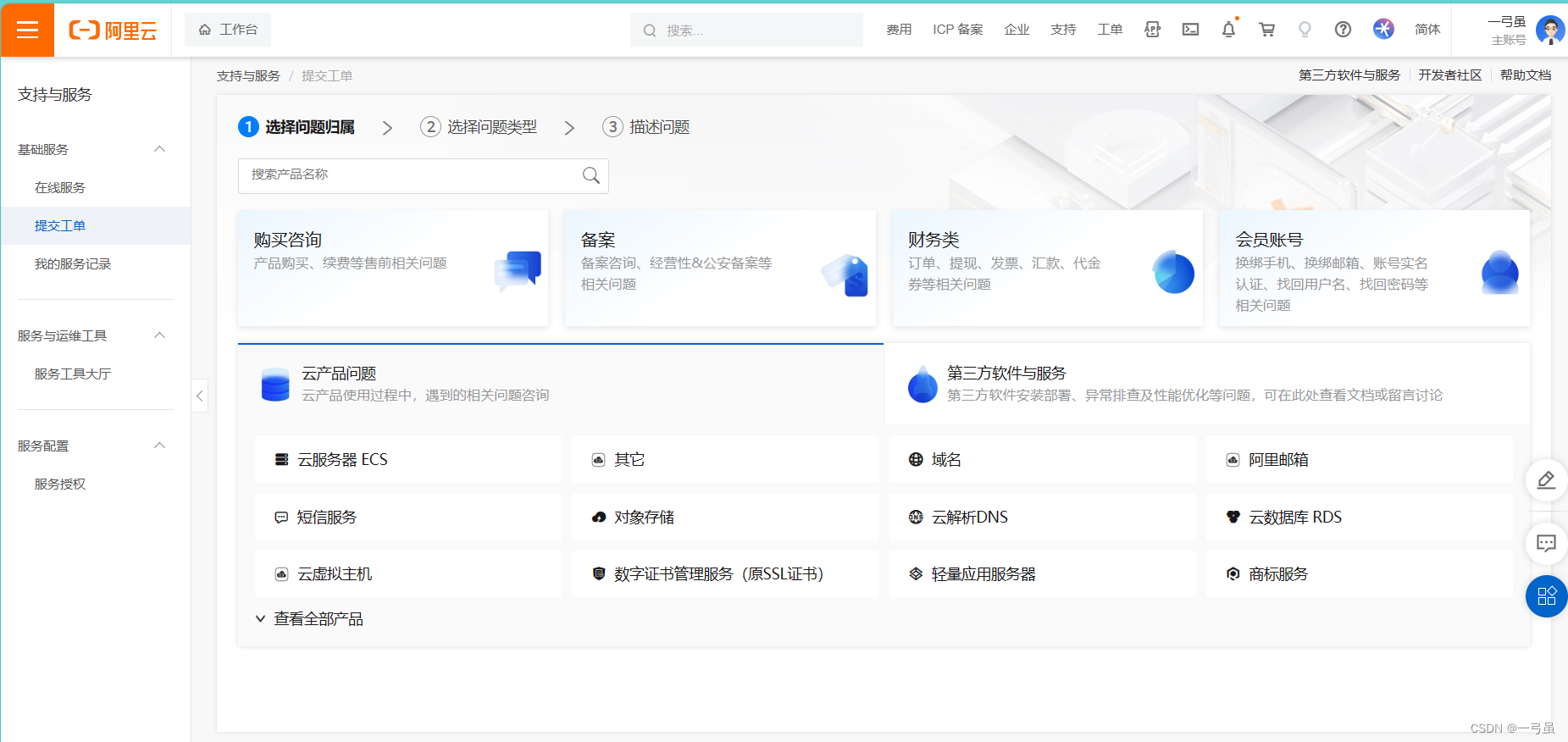Click the app download icon in header
Screen dimensions: 1568x742
point(1152,30)
